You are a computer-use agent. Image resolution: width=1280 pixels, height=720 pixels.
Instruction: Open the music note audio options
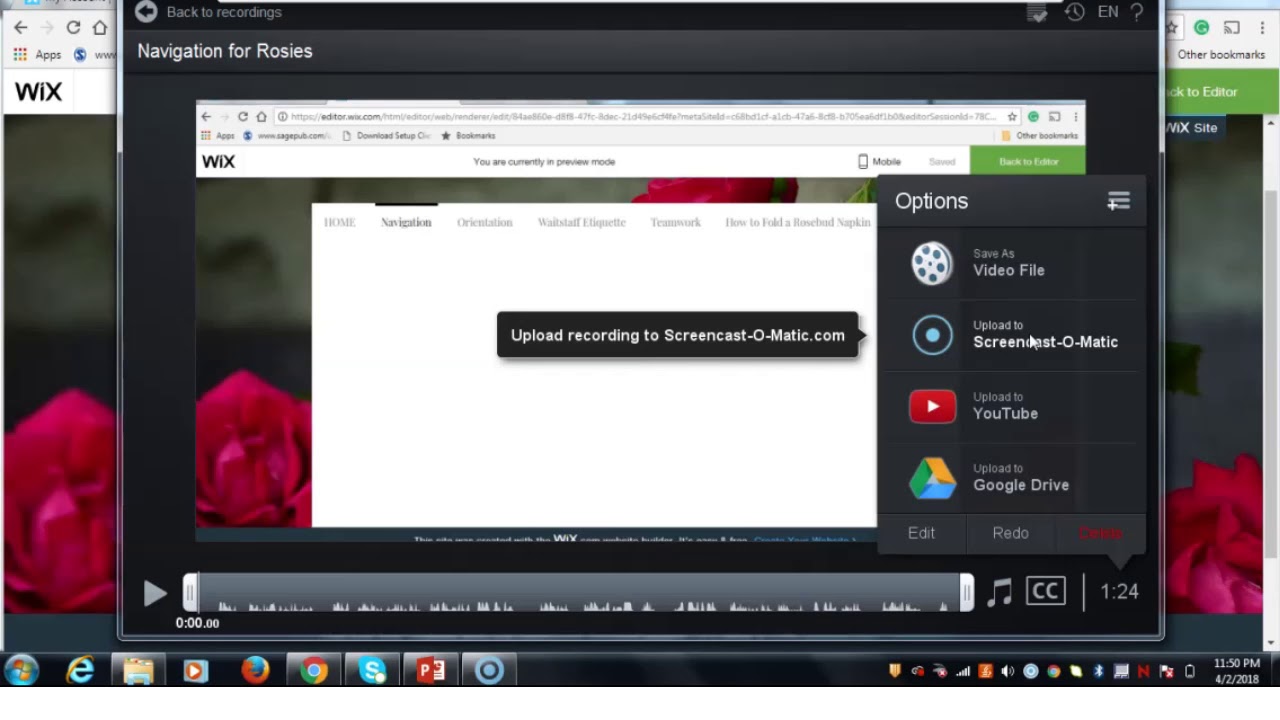[x=999, y=592]
